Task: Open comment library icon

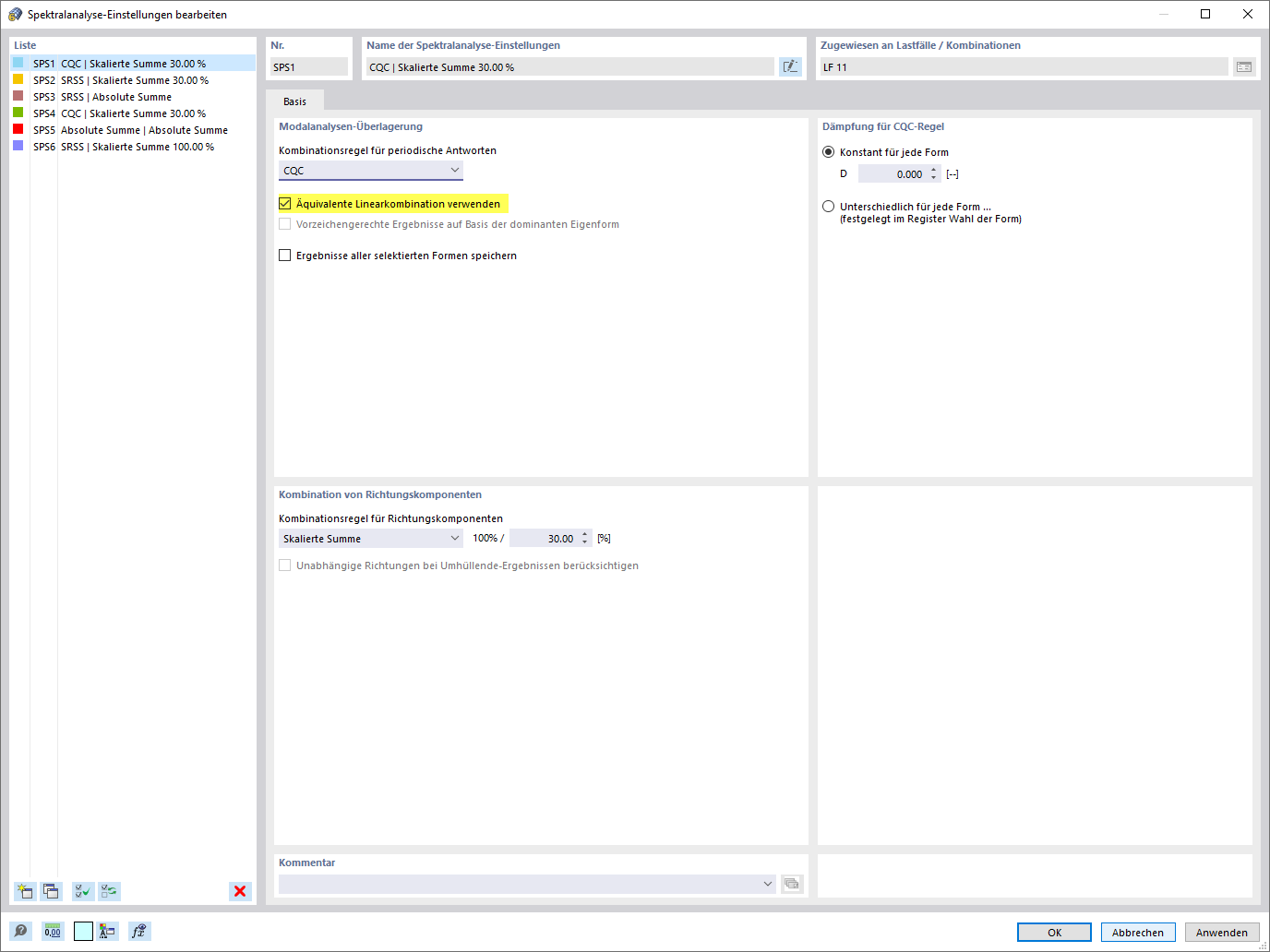Action: tap(792, 884)
